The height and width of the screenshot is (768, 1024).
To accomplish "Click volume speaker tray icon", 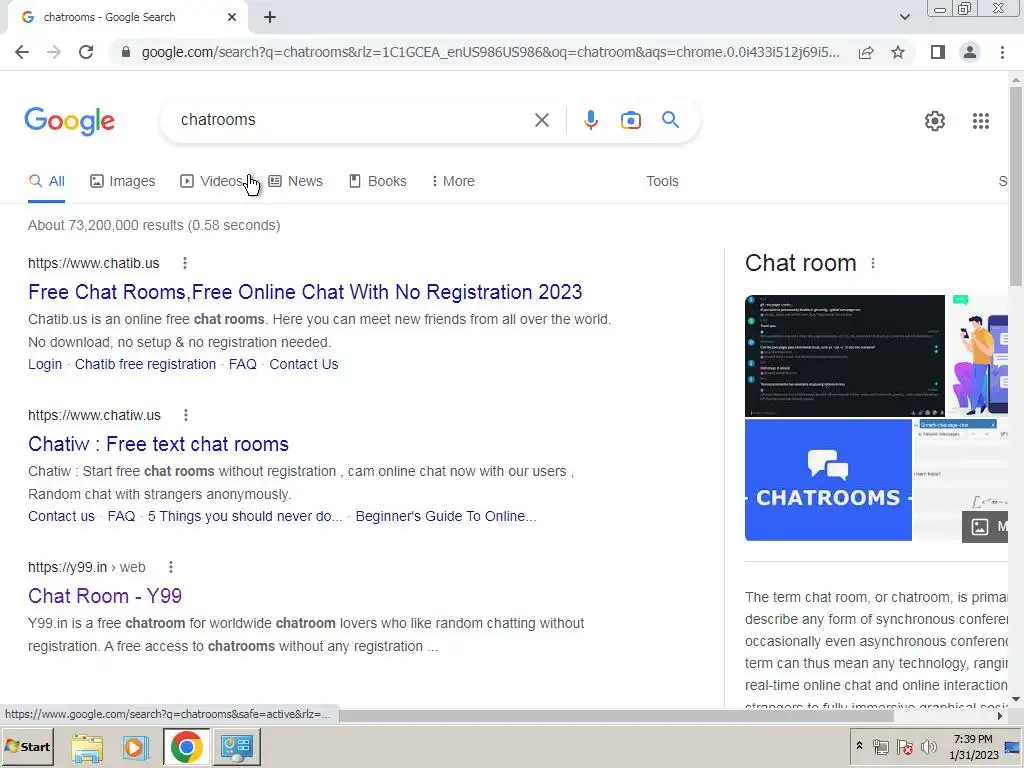I will pyautogui.click(x=928, y=746).
